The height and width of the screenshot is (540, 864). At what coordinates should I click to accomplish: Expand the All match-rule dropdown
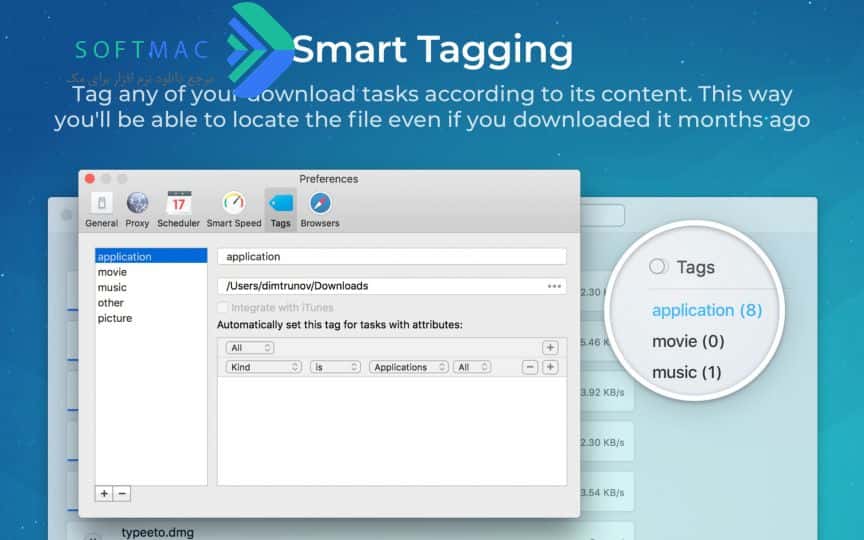249,348
